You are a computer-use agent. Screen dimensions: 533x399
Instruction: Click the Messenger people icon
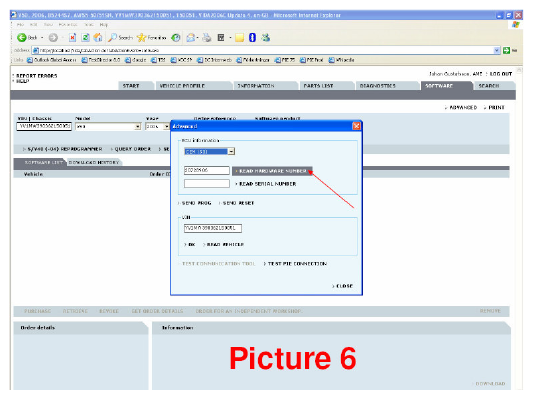[x=265, y=37]
